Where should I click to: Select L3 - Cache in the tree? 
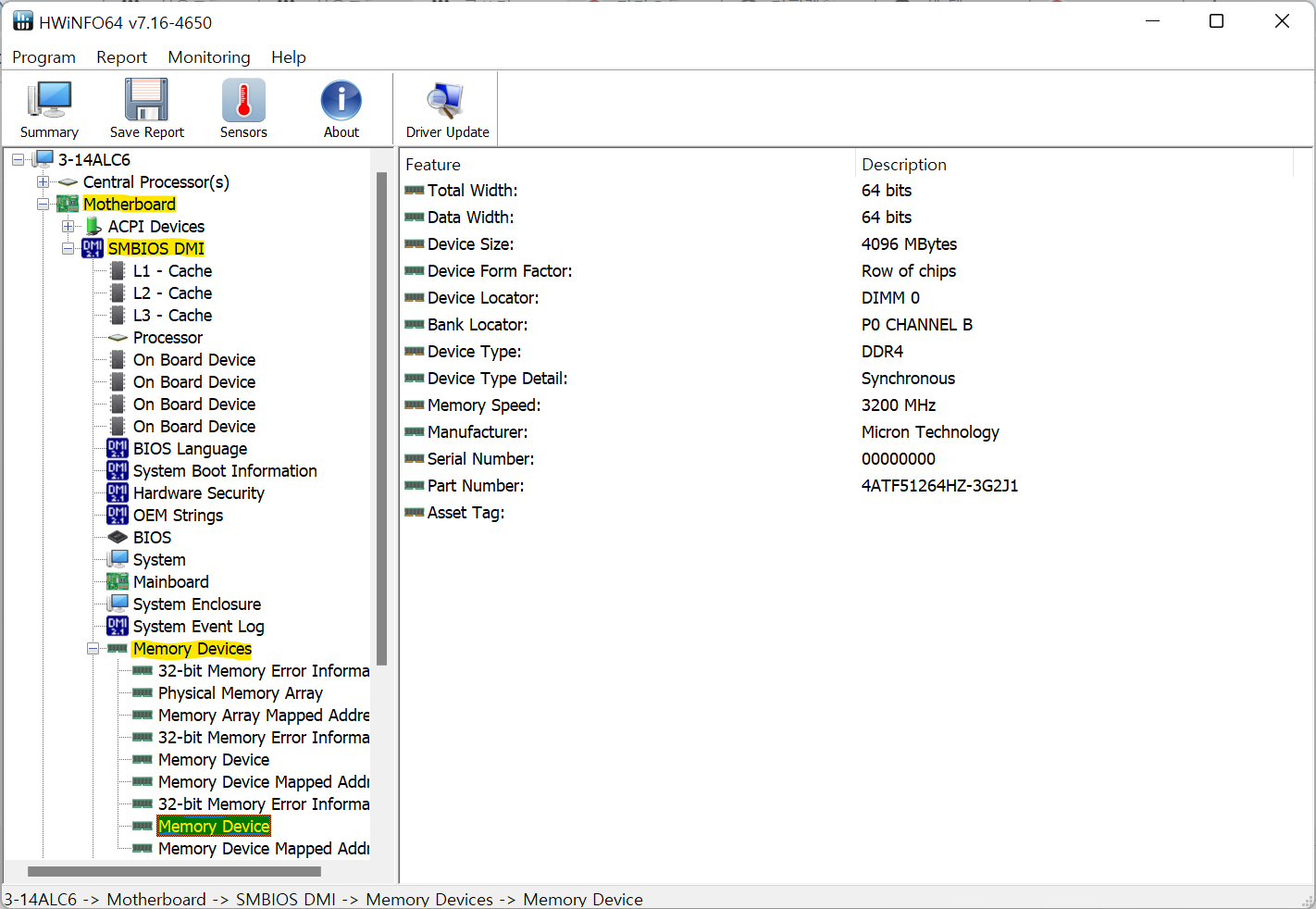coord(172,315)
